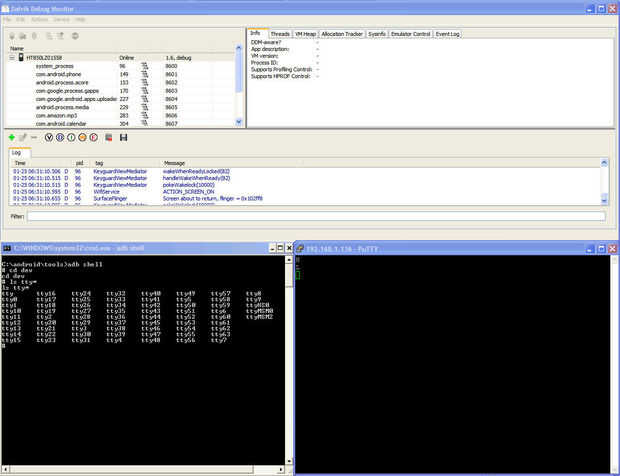Click the phone icon next to HT850L201558

21,58
